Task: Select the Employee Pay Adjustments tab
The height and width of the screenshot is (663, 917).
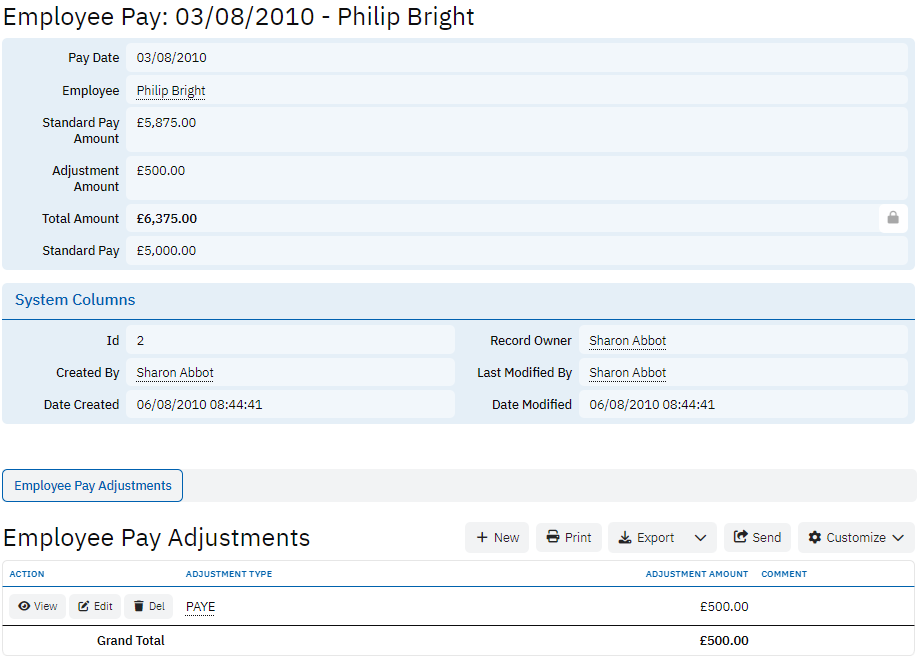Action: click(x=93, y=486)
